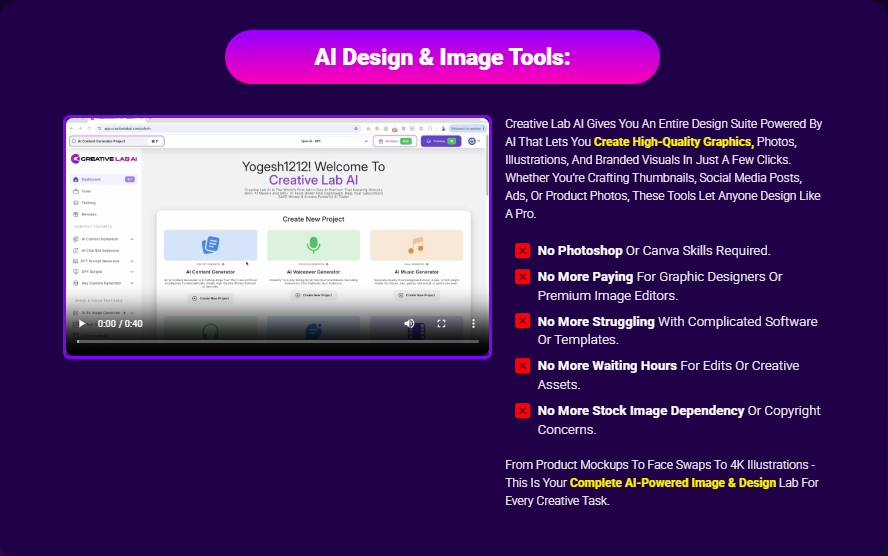Select Dashboard in the video's sidebar
The image size is (888, 556).
(104, 179)
